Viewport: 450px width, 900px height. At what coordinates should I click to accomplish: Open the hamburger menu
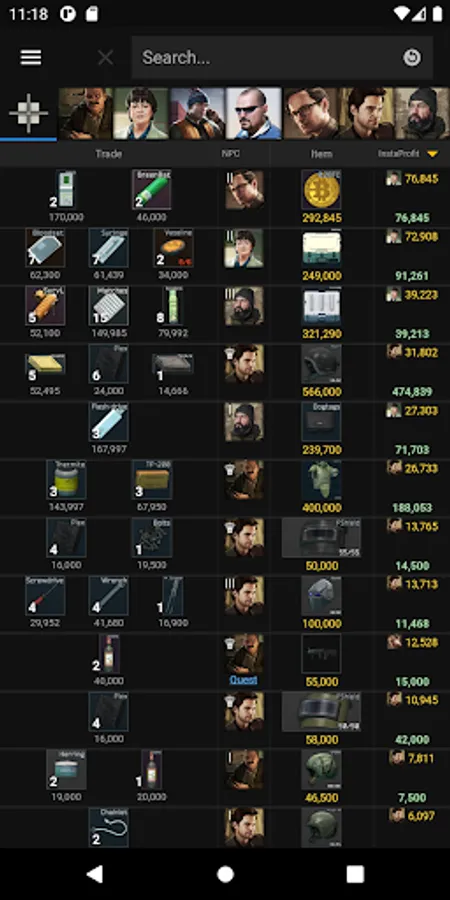(30, 57)
